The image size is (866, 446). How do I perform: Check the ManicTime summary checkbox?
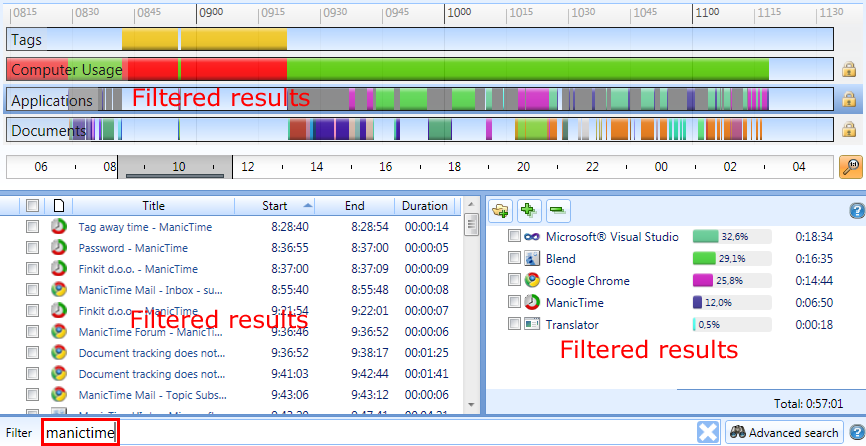tap(514, 301)
